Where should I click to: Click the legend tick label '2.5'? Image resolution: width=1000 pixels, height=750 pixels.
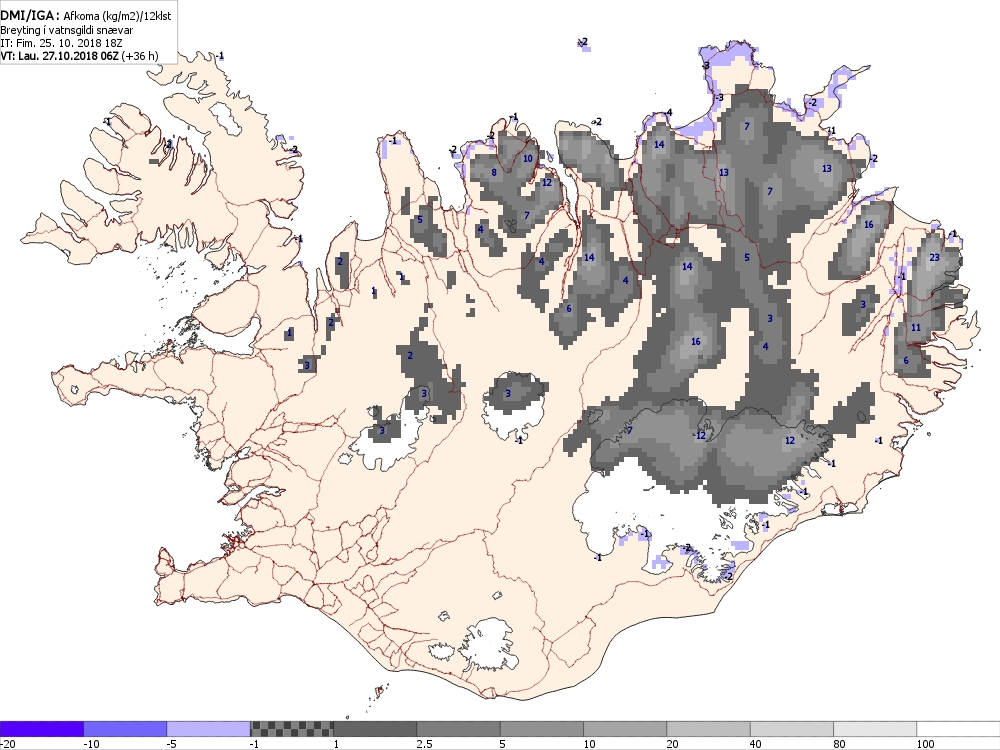(423, 744)
